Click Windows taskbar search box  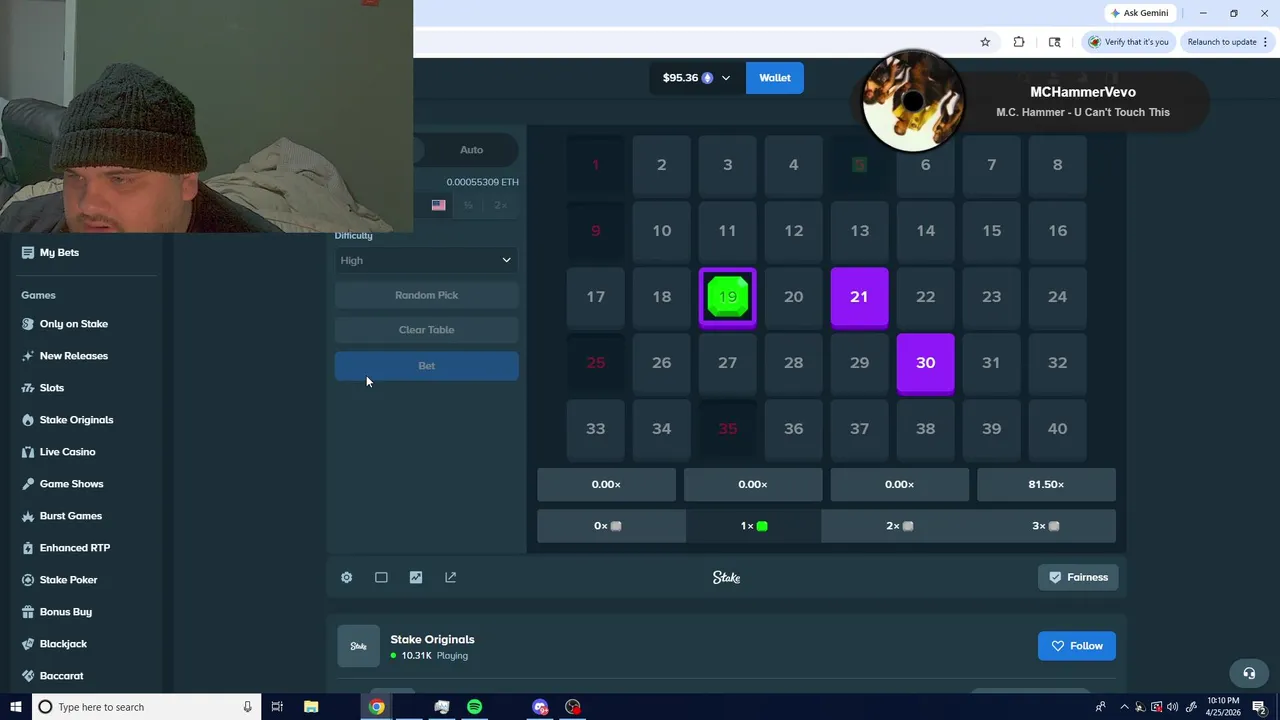(147, 707)
